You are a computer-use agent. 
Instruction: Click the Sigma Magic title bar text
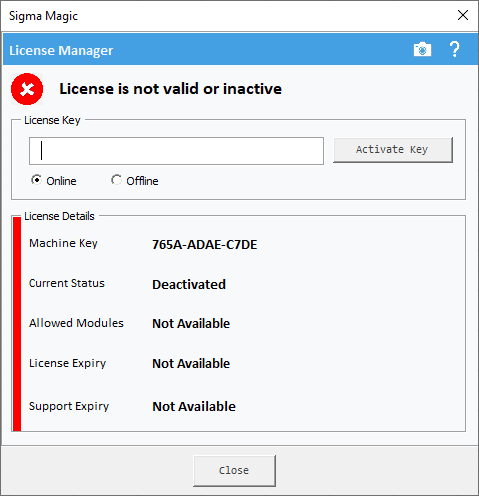pos(43,16)
